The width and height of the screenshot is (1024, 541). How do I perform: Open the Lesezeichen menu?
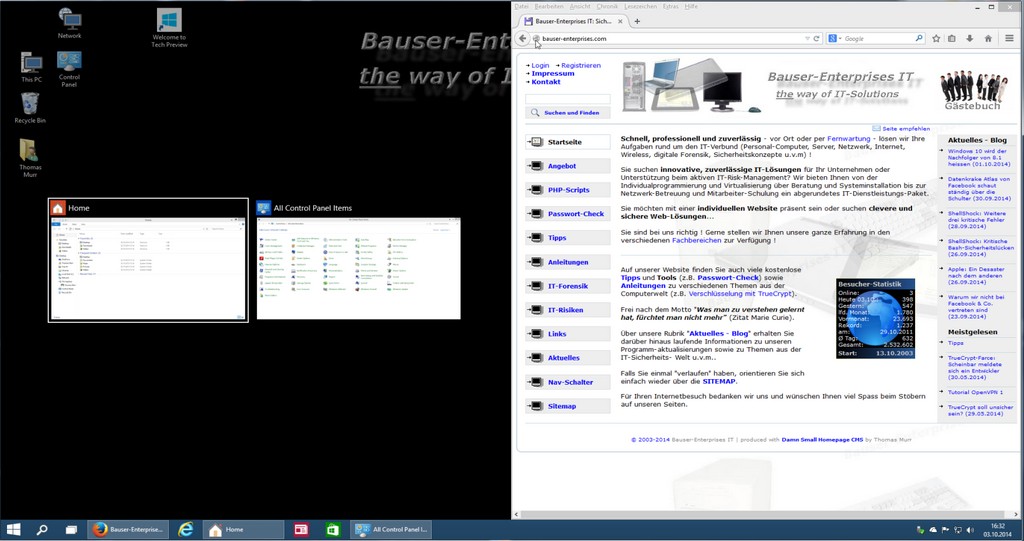pyautogui.click(x=641, y=7)
